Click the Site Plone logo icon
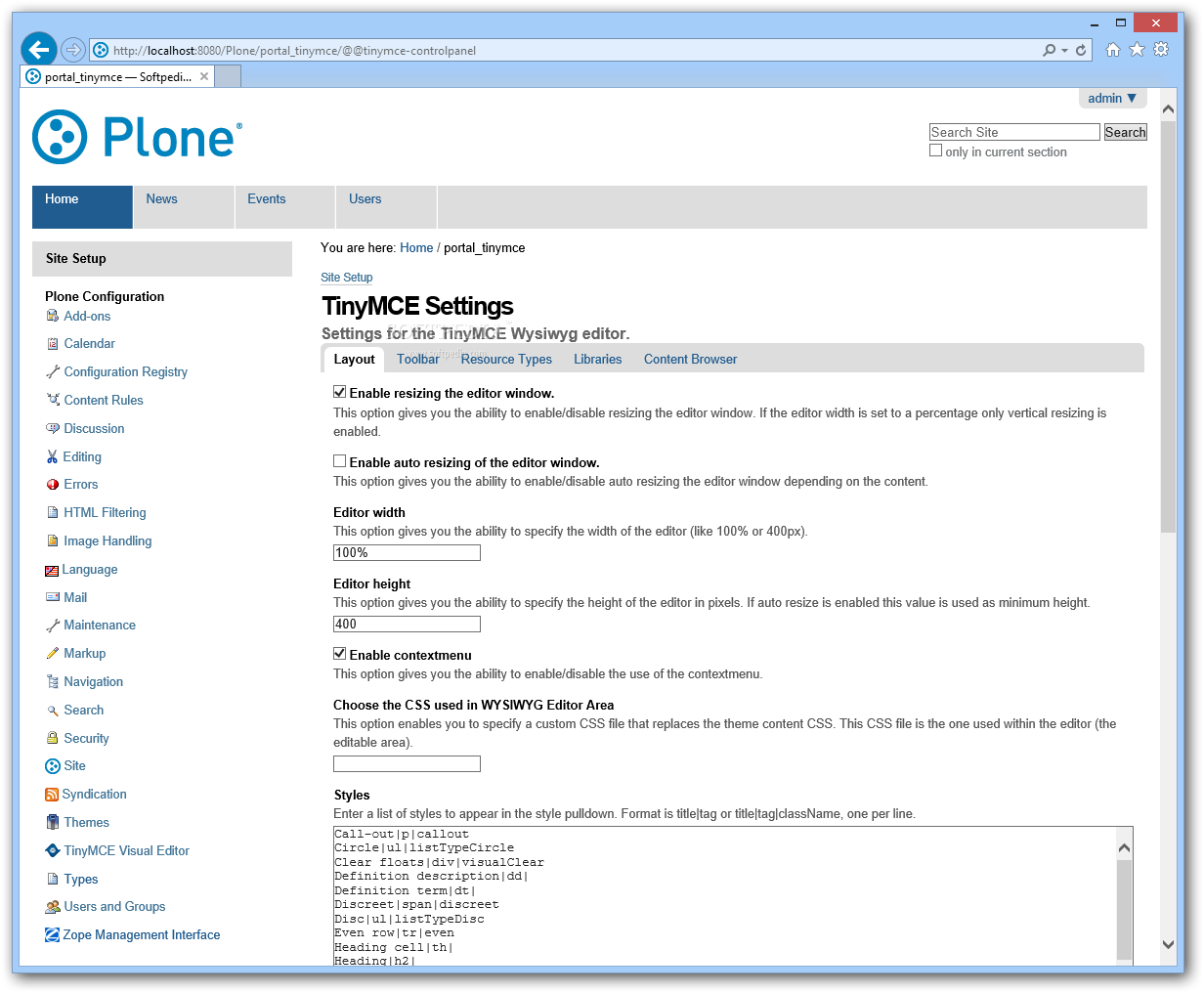The width and height of the screenshot is (1204, 993). click(53, 766)
